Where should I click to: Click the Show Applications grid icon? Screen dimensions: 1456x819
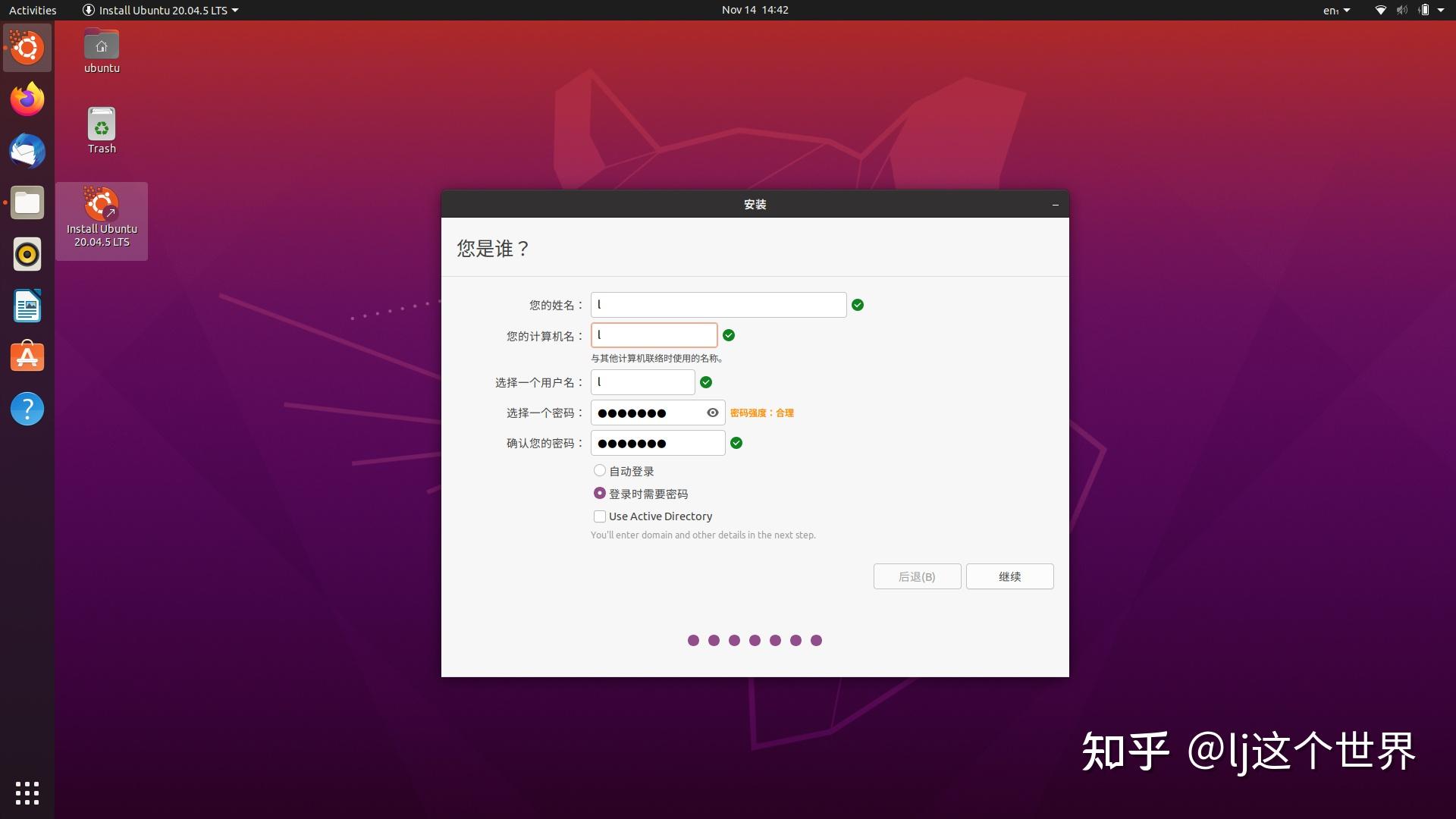click(x=27, y=793)
